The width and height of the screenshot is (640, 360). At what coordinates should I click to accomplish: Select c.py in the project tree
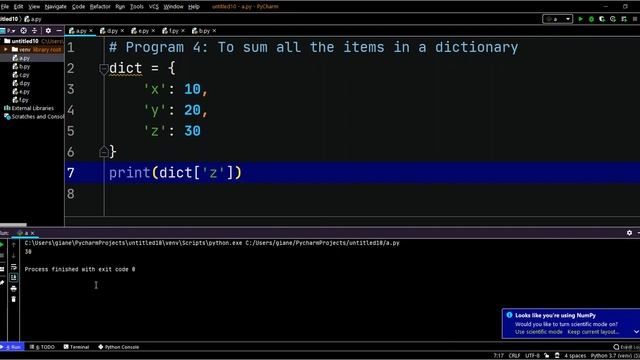click(21, 75)
